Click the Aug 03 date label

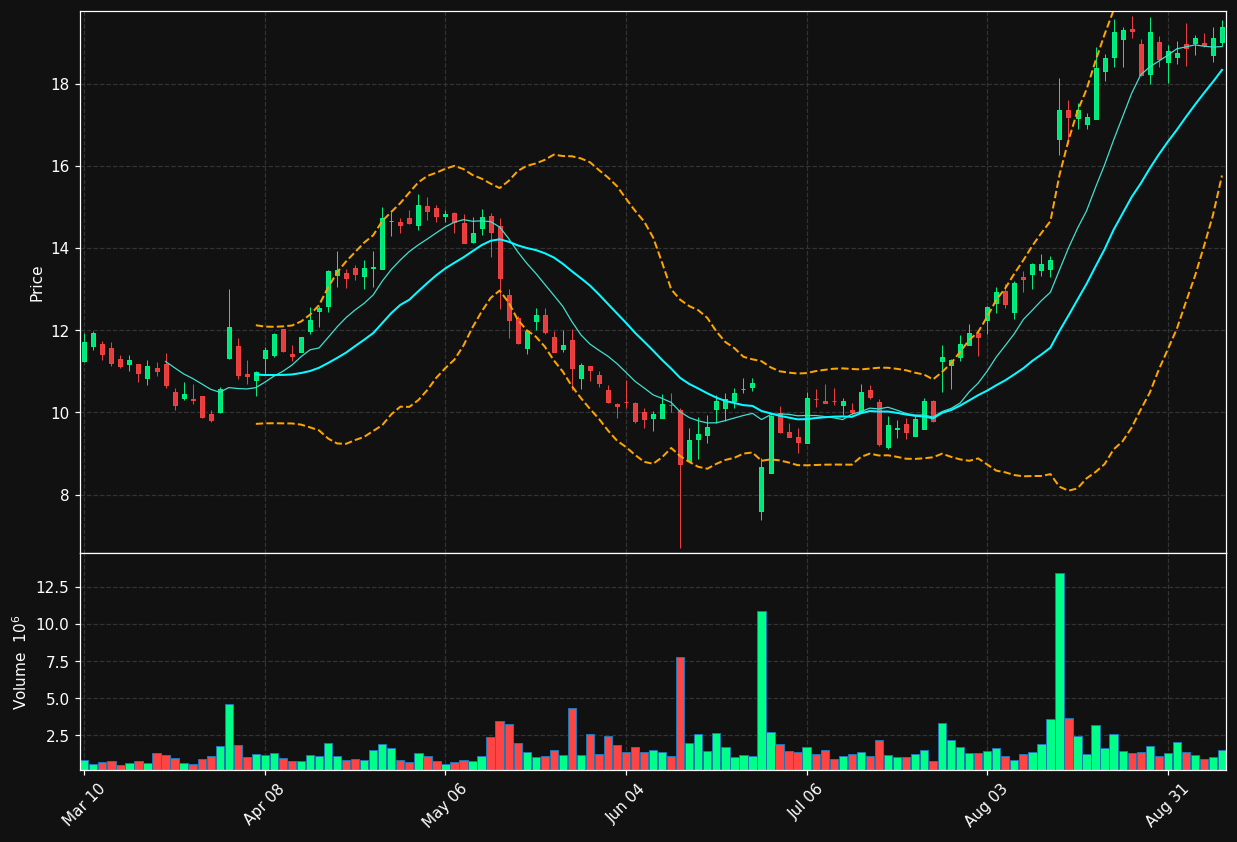pyautogui.click(x=987, y=805)
